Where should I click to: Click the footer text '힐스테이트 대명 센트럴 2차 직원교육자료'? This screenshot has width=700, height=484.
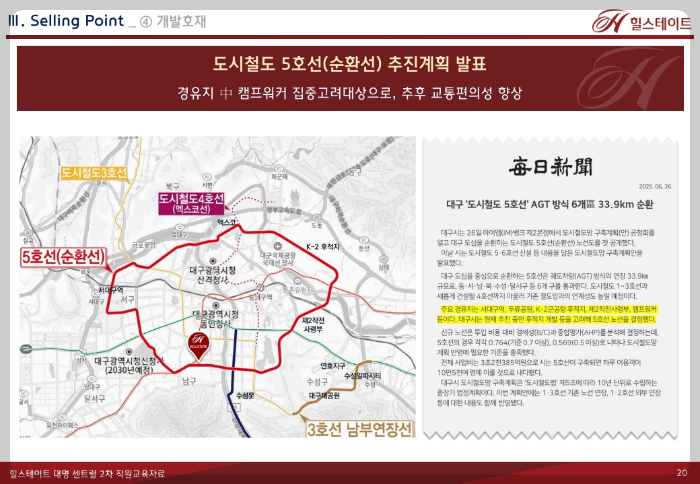pos(87,473)
